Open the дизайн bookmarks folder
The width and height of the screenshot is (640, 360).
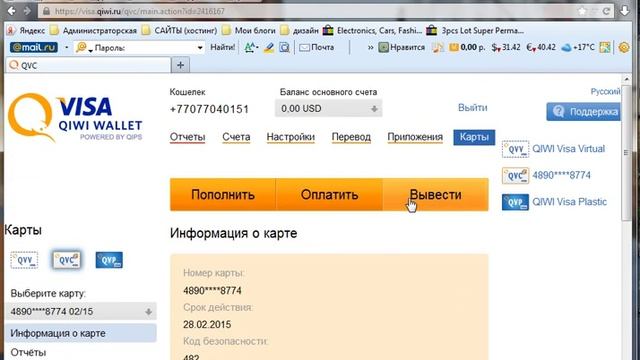click(300, 31)
